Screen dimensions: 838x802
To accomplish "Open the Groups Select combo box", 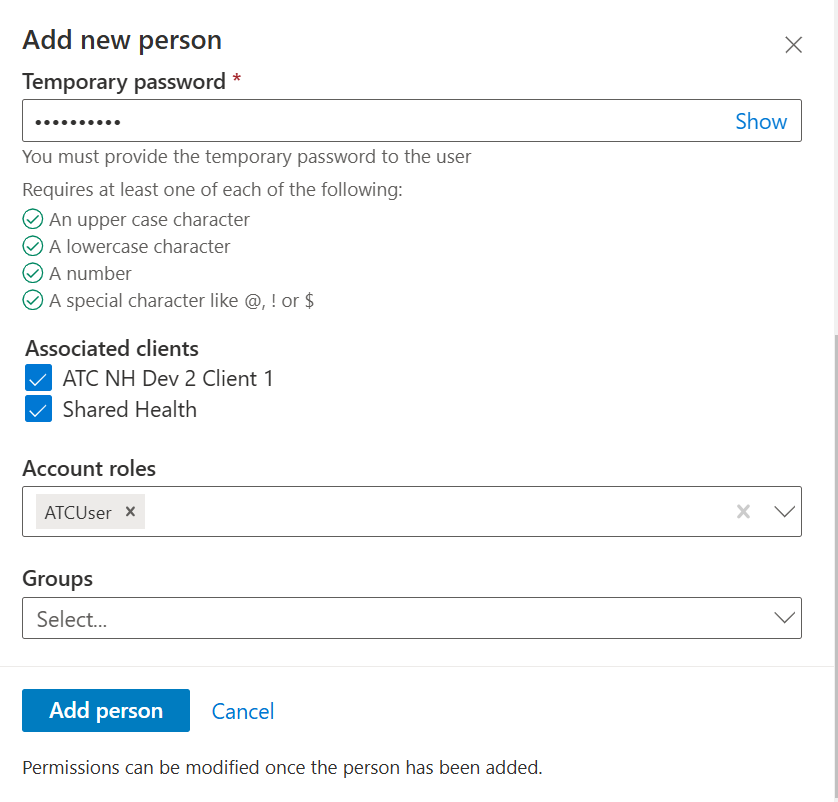I will (400, 618).
